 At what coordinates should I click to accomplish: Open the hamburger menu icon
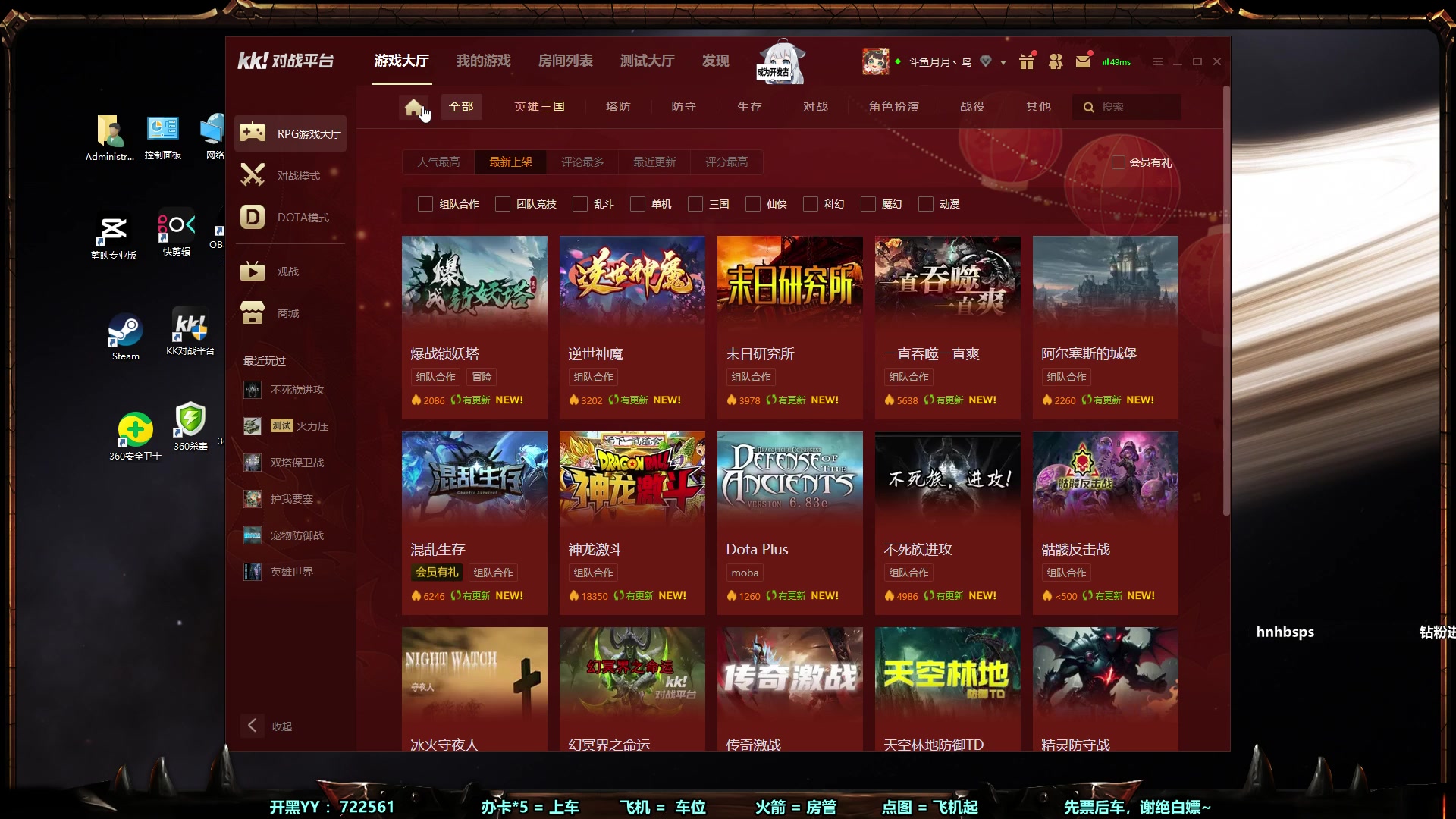(x=1157, y=61)
